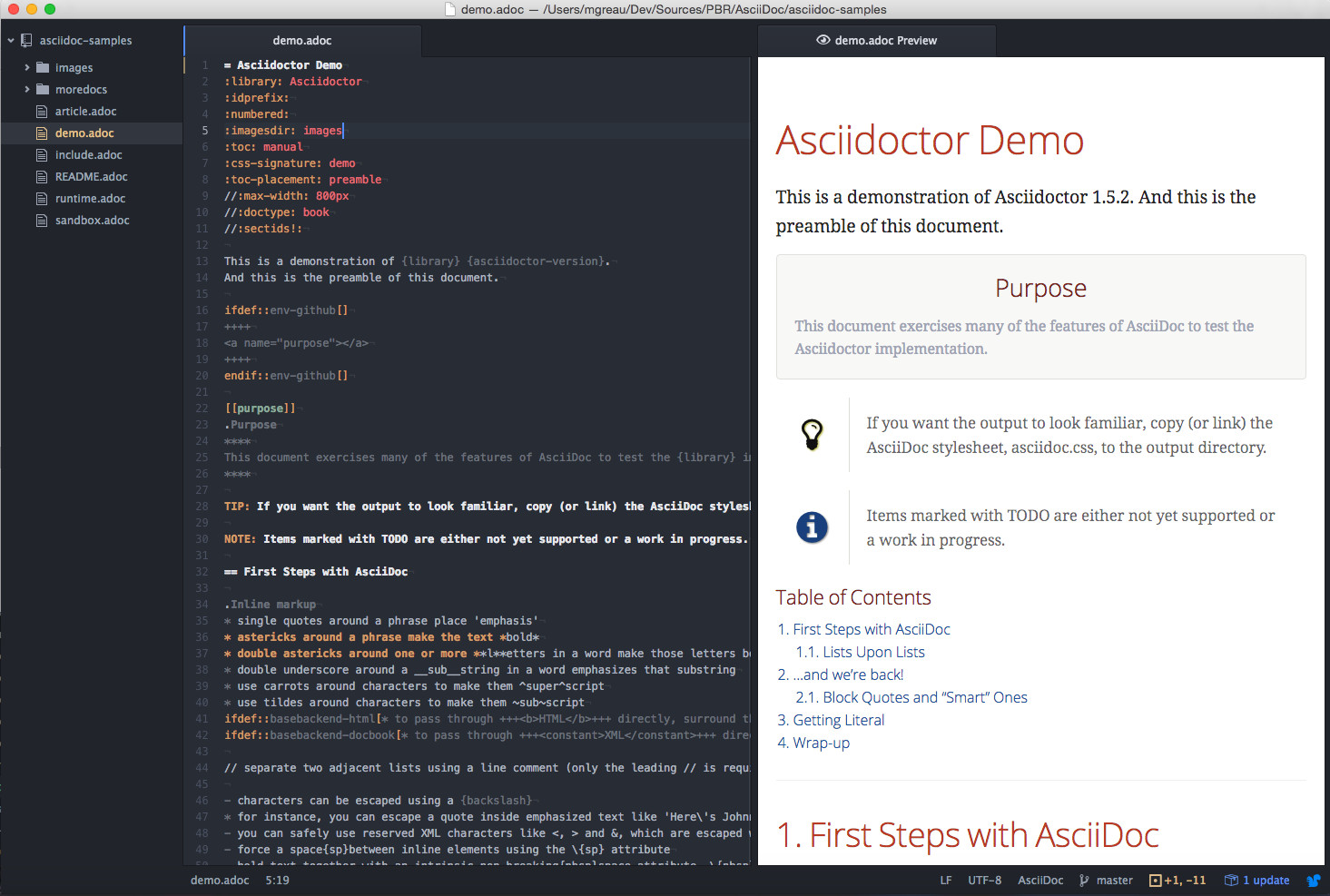Open runtime.adoc from the tree
This screenshot has height=896, width=1330.
(x=90, y=198)
